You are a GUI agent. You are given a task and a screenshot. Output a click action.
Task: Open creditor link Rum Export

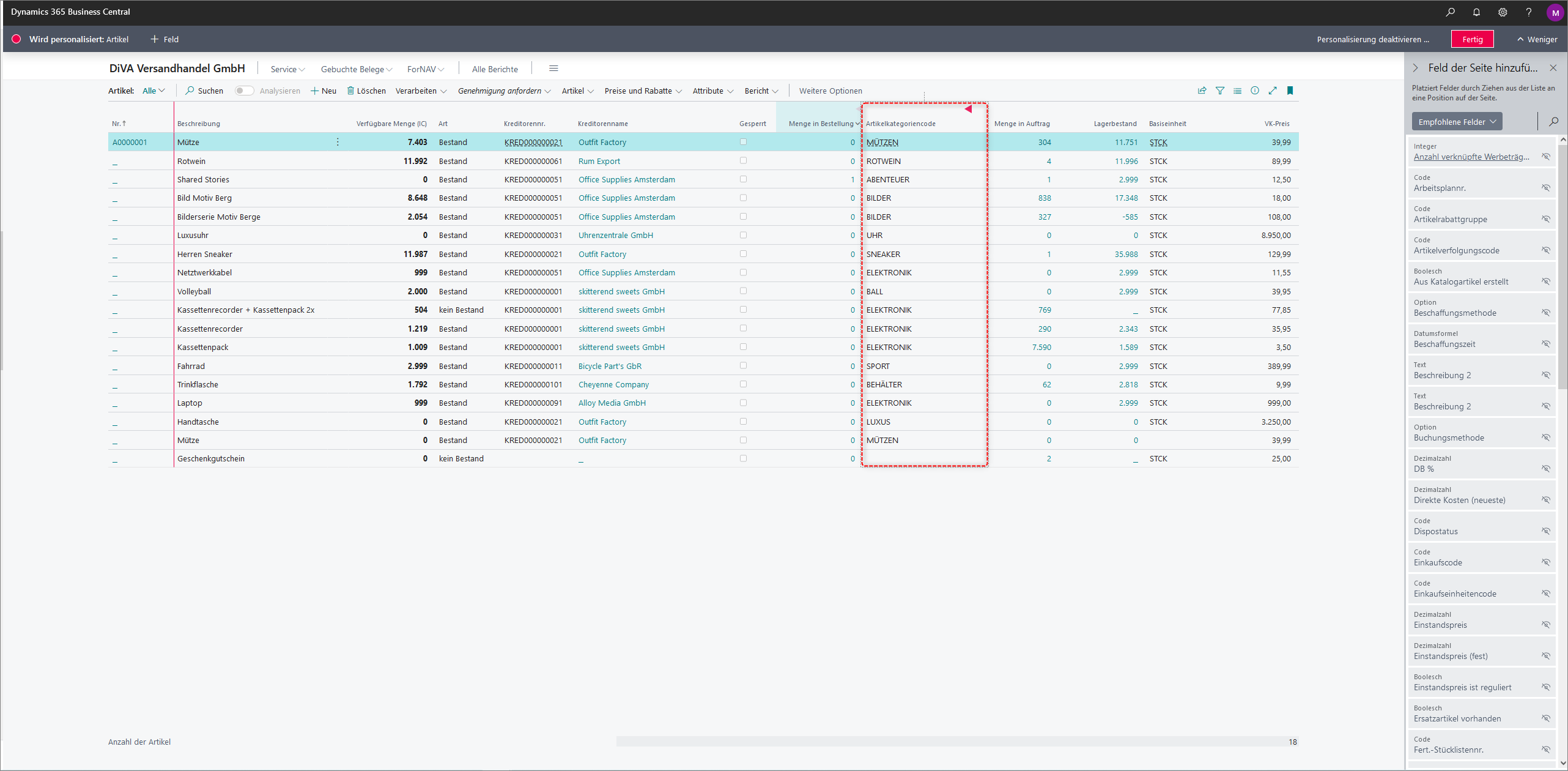point(599,161)
